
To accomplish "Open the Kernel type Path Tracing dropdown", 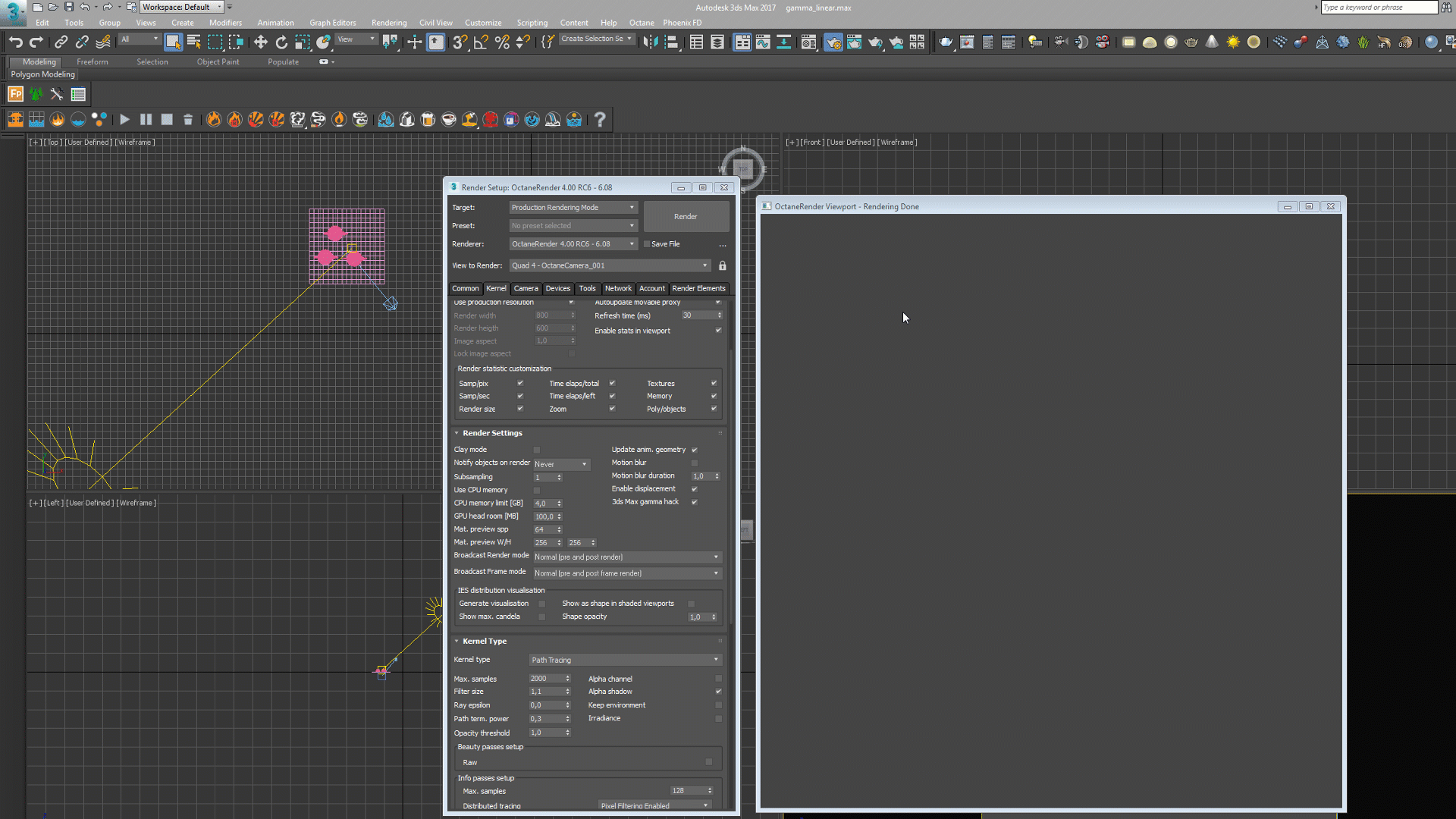I will [625, 661].
